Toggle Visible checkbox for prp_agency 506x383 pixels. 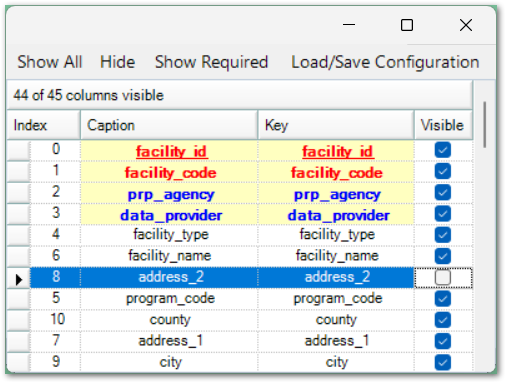[443, 192]
